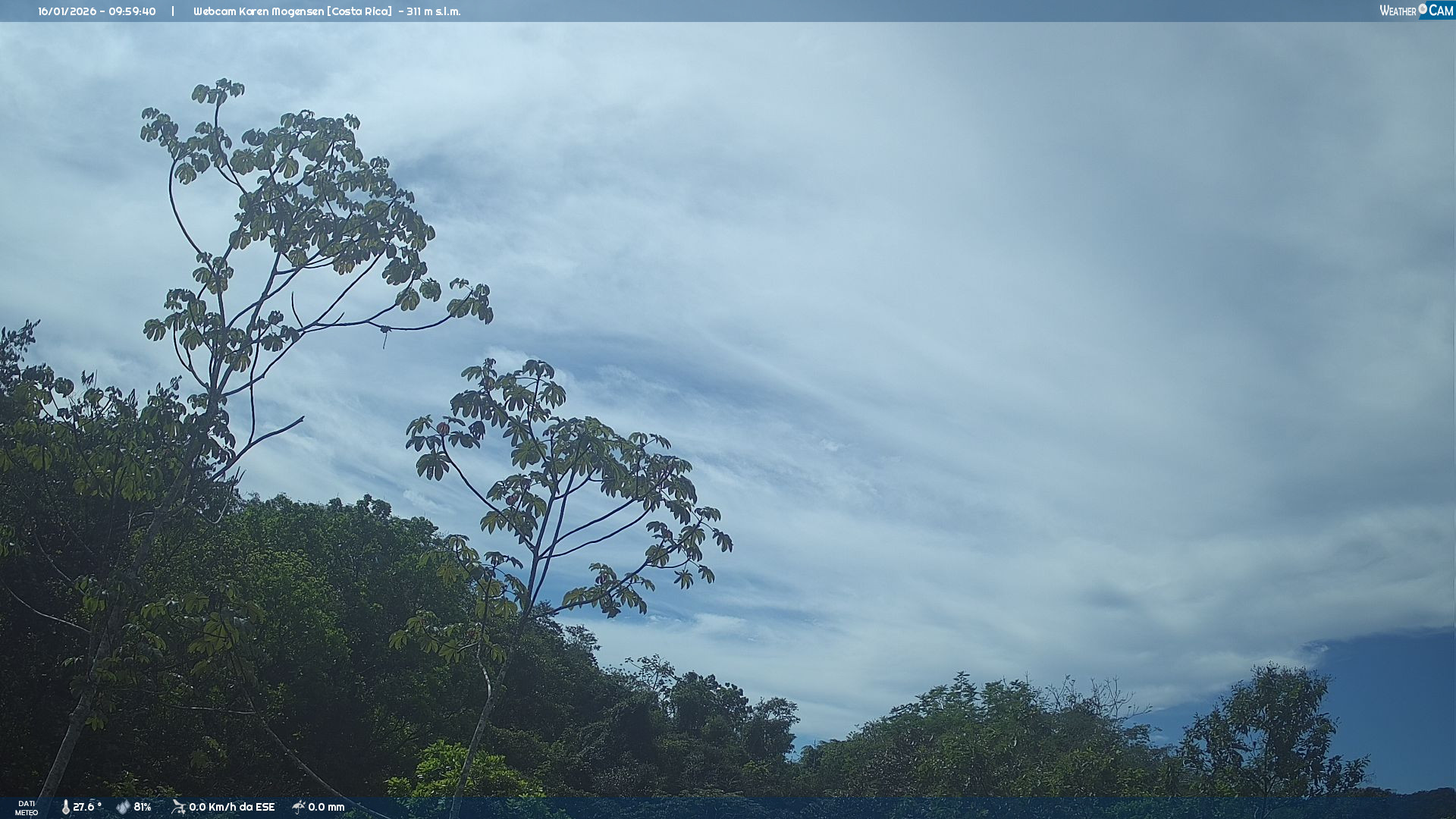
Task: Click the [Costa Rica] location text
Action: point(359,11)
